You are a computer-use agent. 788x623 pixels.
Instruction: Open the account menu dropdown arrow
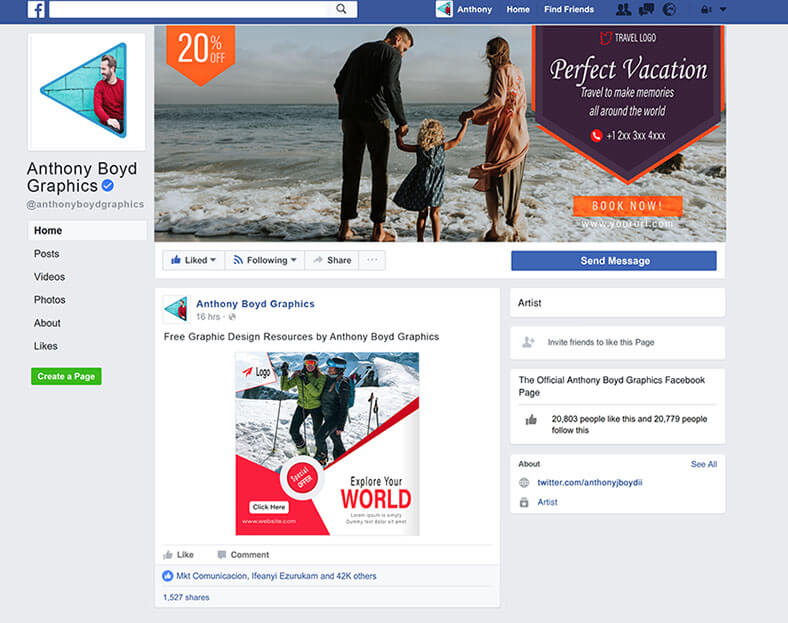pos(723,10)
